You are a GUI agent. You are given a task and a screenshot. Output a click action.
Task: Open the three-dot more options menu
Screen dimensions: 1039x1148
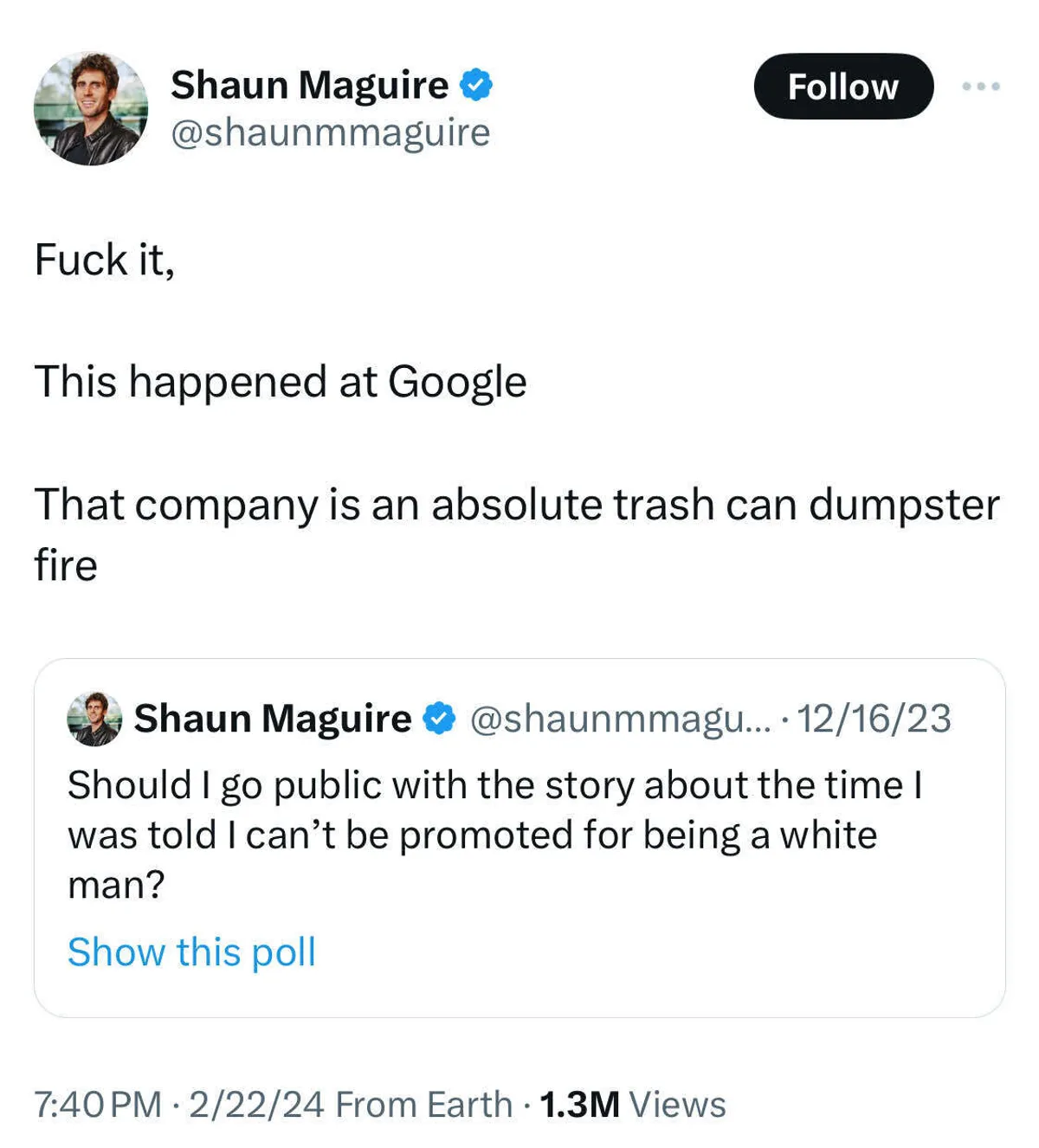click(x=981, y=87)
